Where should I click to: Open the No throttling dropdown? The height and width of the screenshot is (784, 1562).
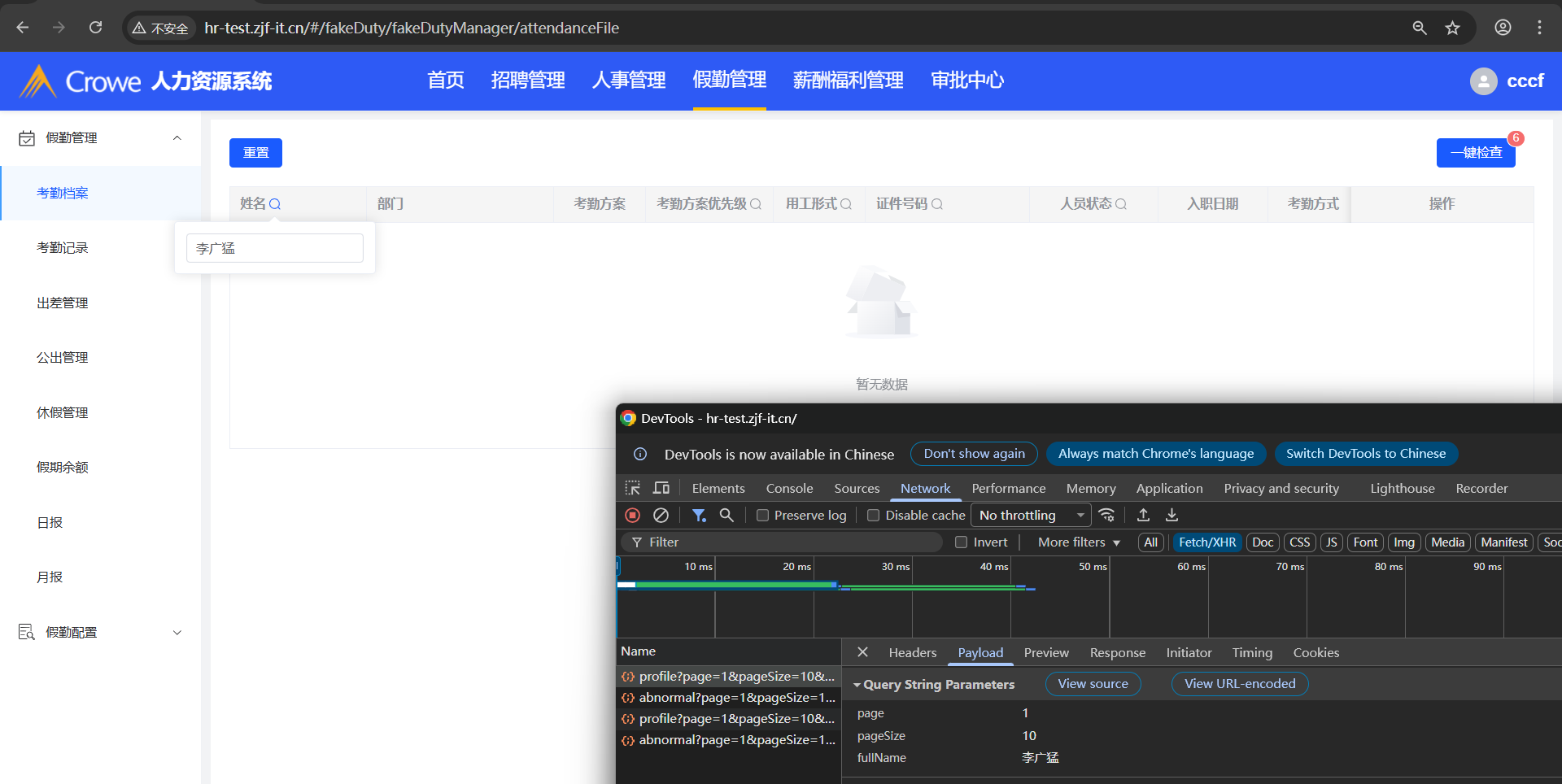(x=1030, y=515)
